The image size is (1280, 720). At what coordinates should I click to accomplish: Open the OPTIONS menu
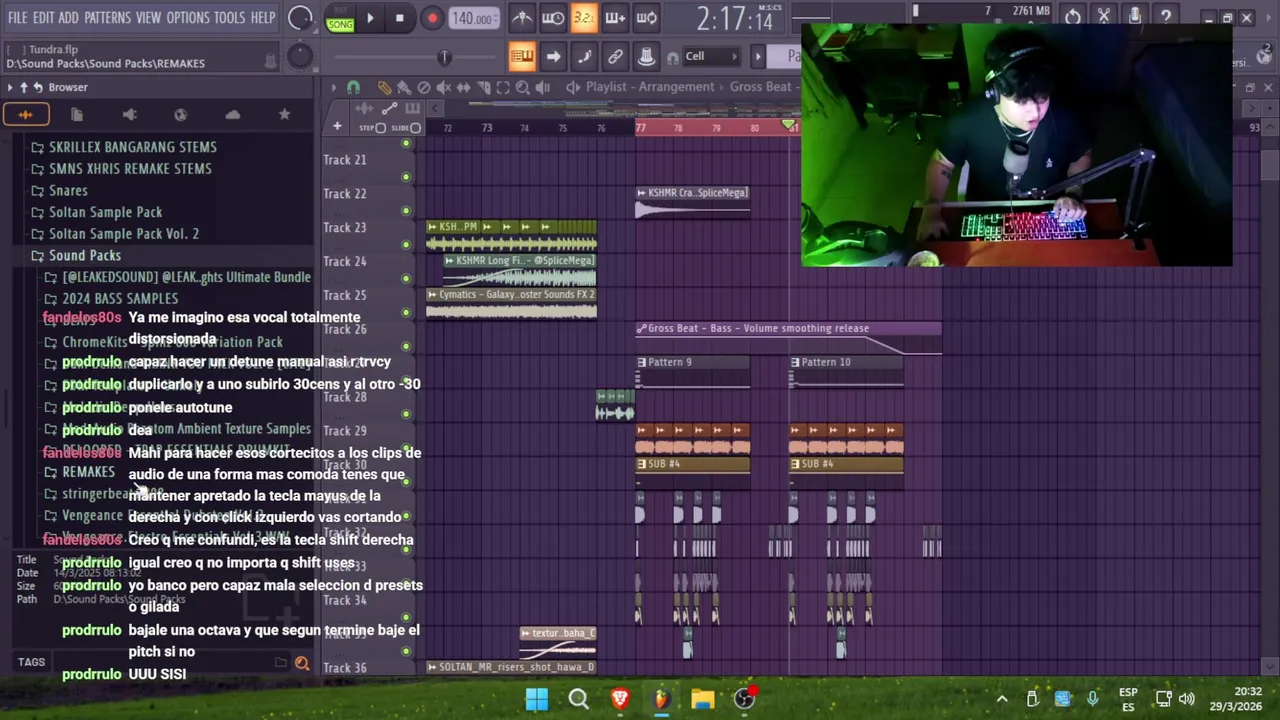188,18
